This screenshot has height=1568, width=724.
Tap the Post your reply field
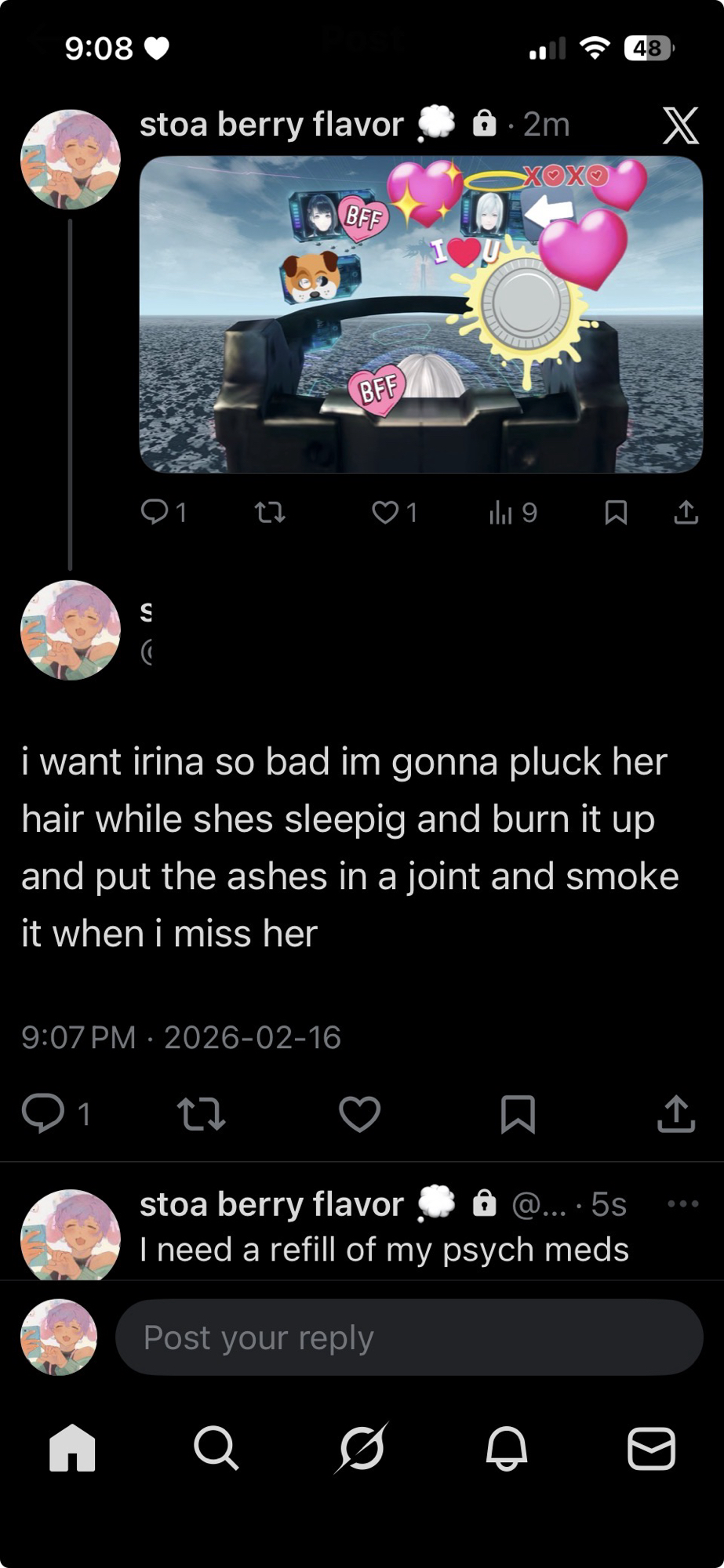click(x=409, y=1338)
